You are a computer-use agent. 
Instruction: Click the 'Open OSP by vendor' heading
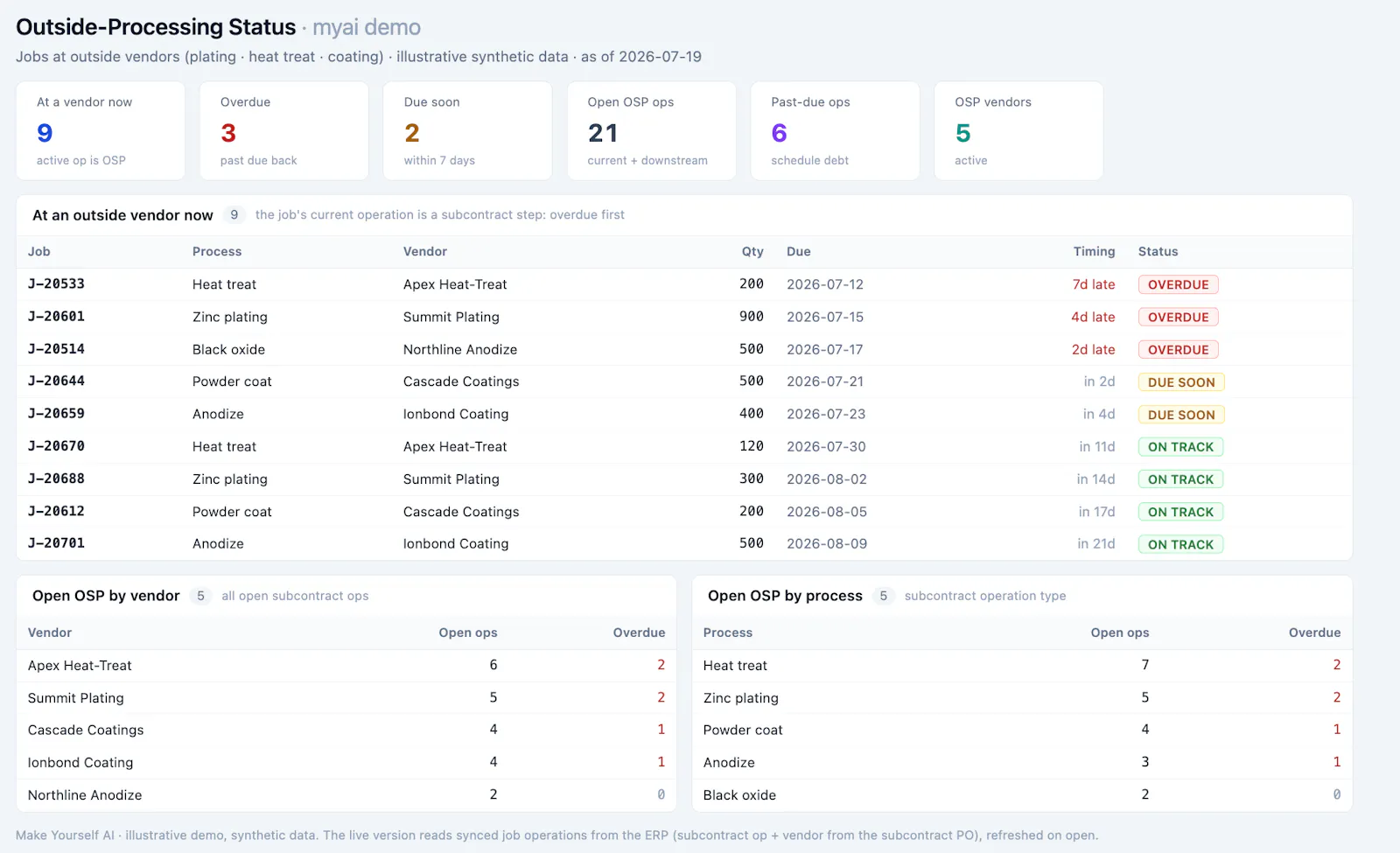pos(106,596)
